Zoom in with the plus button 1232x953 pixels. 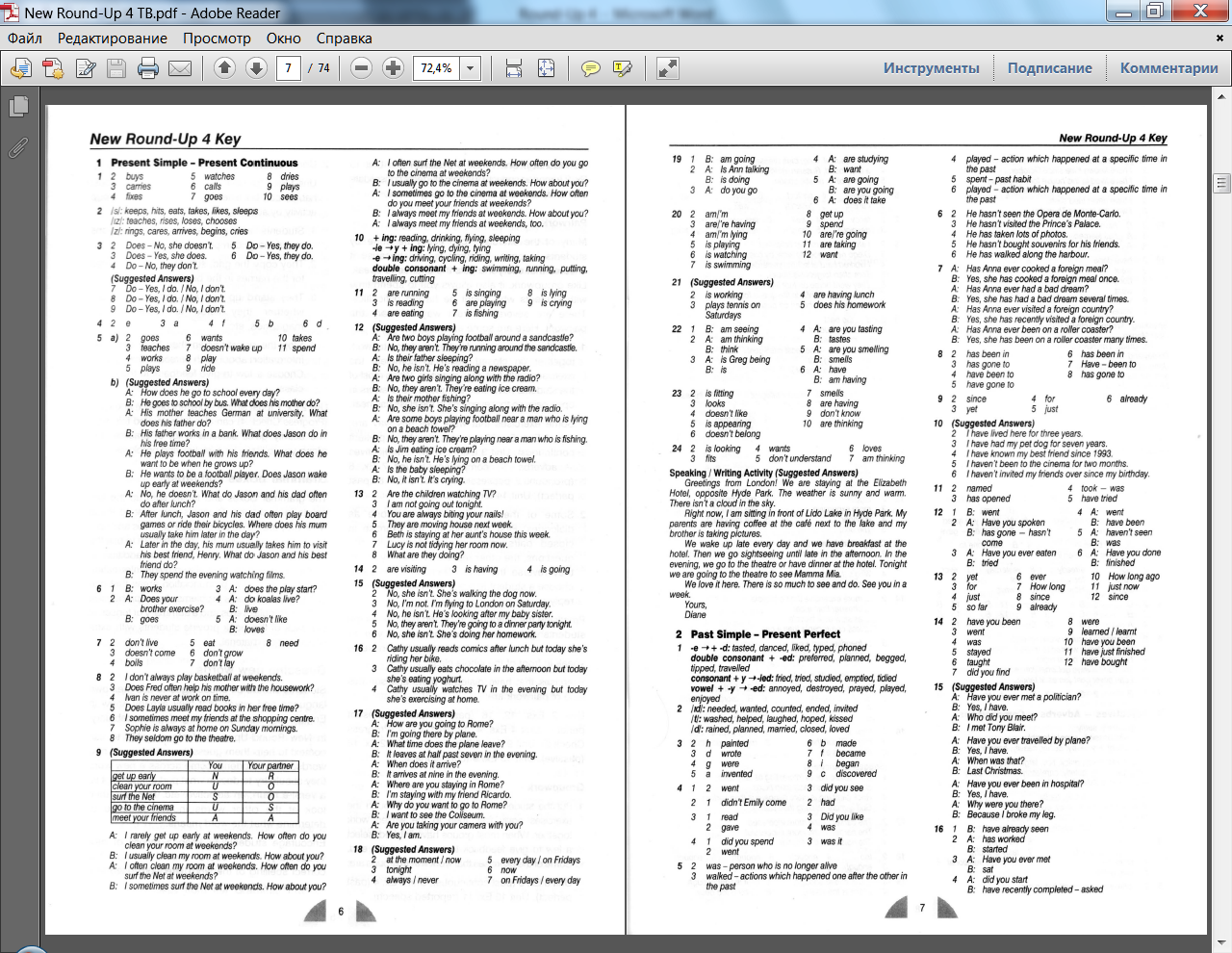(393, 68)
